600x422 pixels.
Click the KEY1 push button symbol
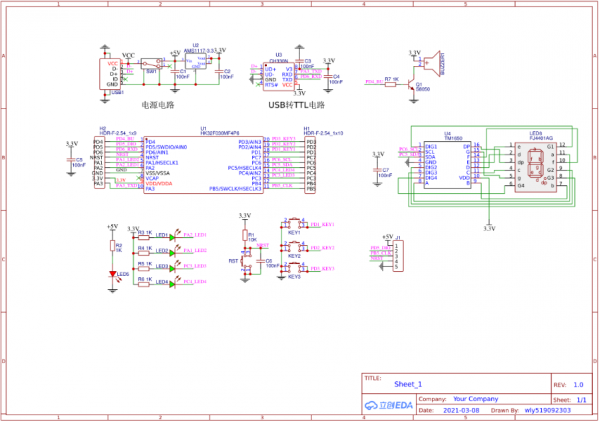click(293, 225)
